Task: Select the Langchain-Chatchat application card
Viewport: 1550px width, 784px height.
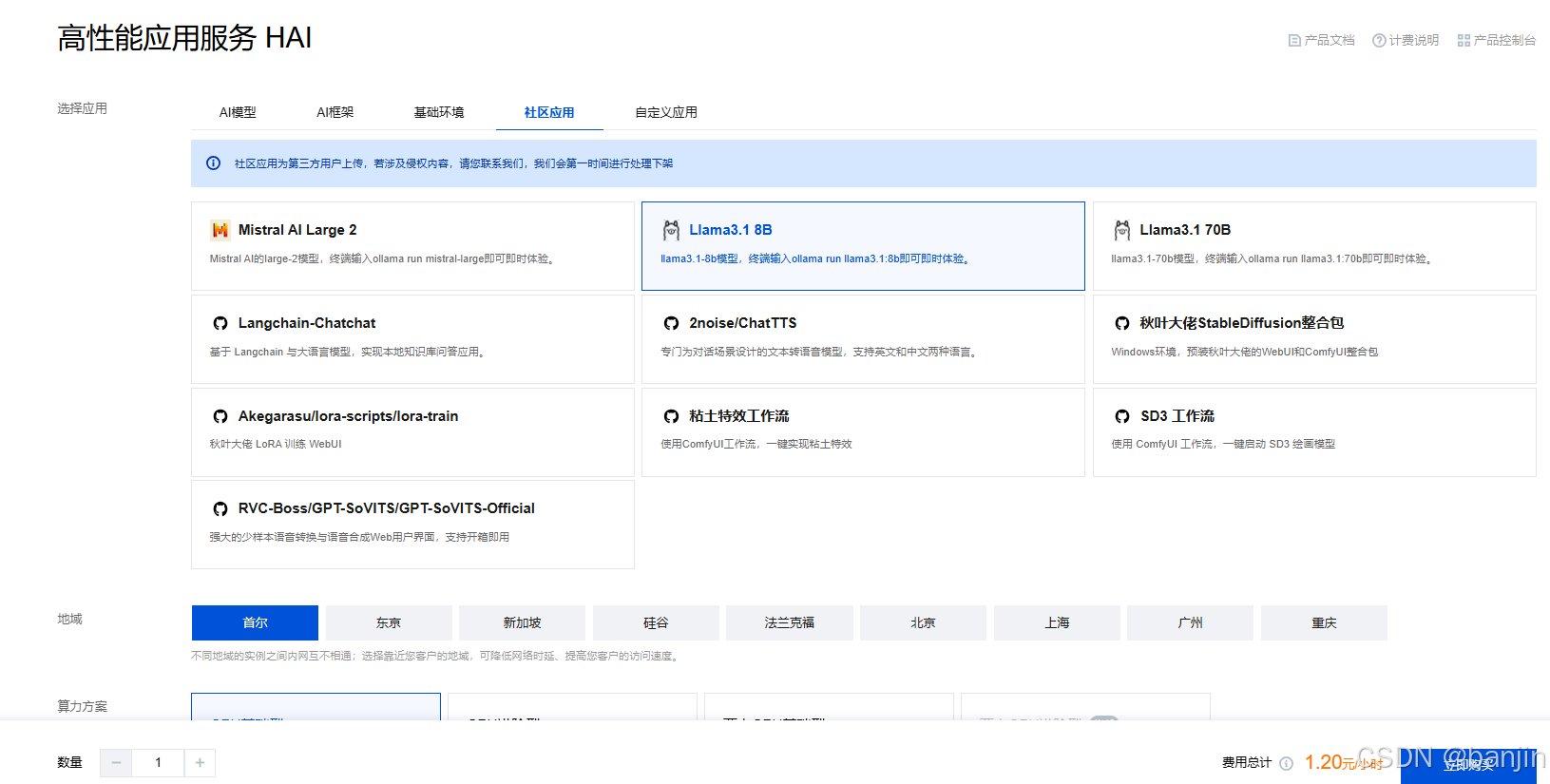Action: tap(412, 339)
